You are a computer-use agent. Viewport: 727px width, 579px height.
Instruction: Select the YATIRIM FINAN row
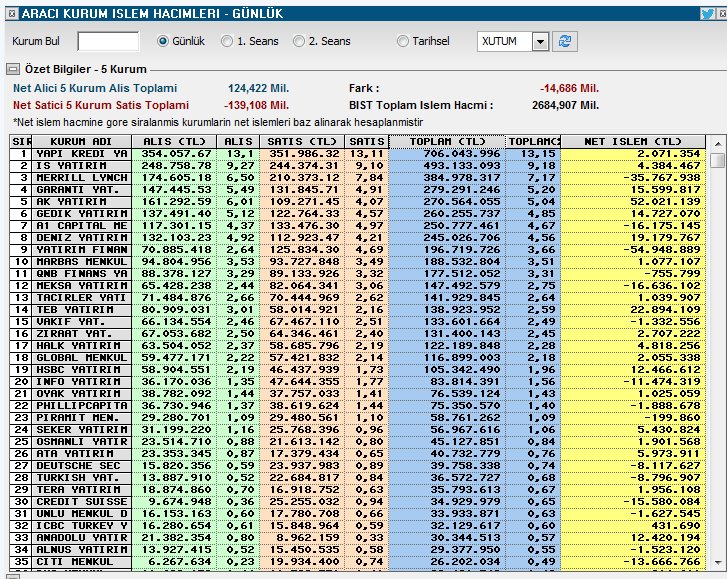357,250
